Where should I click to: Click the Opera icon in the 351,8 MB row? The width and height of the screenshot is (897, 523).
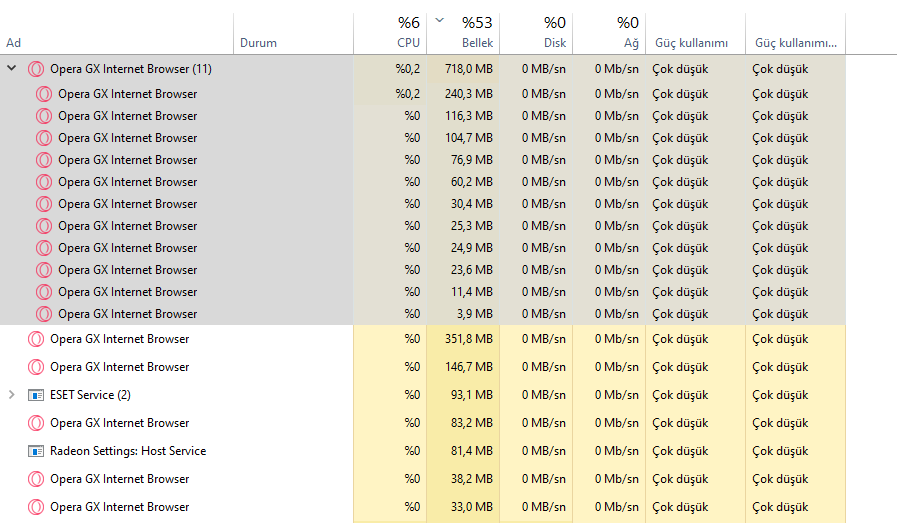click(36, 339)
